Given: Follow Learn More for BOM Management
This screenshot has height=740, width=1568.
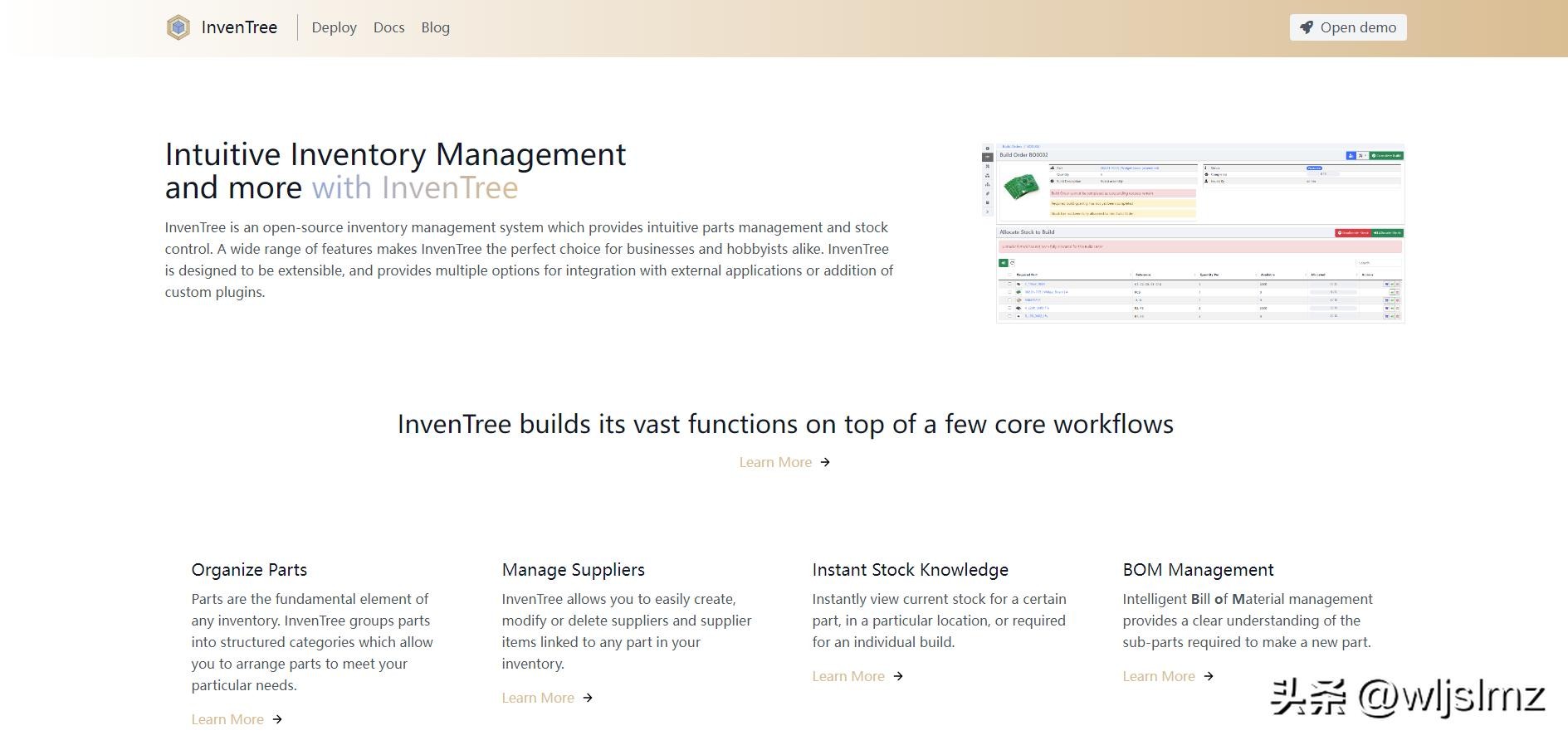Looking at the screenshot, I should point(1159,676).
